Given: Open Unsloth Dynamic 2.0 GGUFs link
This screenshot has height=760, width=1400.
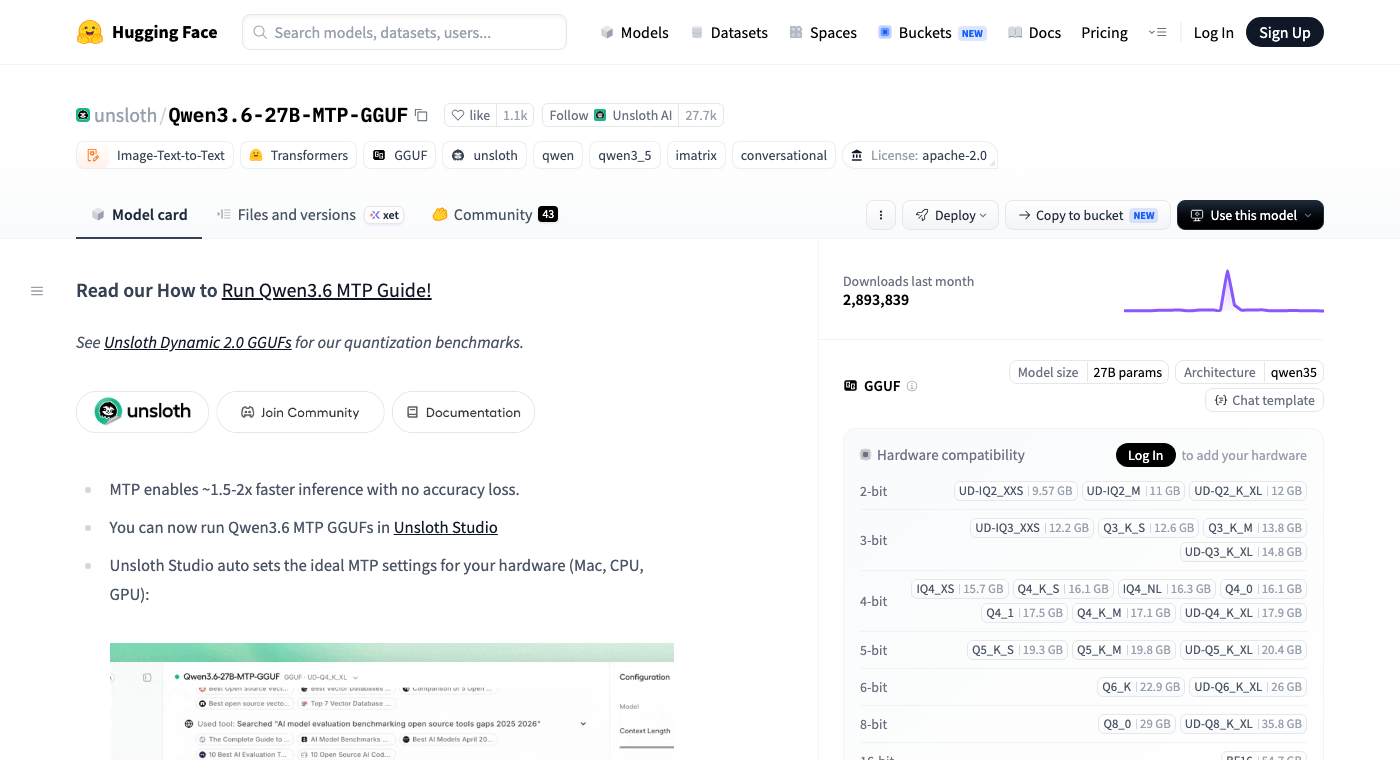Looking at the screenshot, I should [x=197, y=342].
